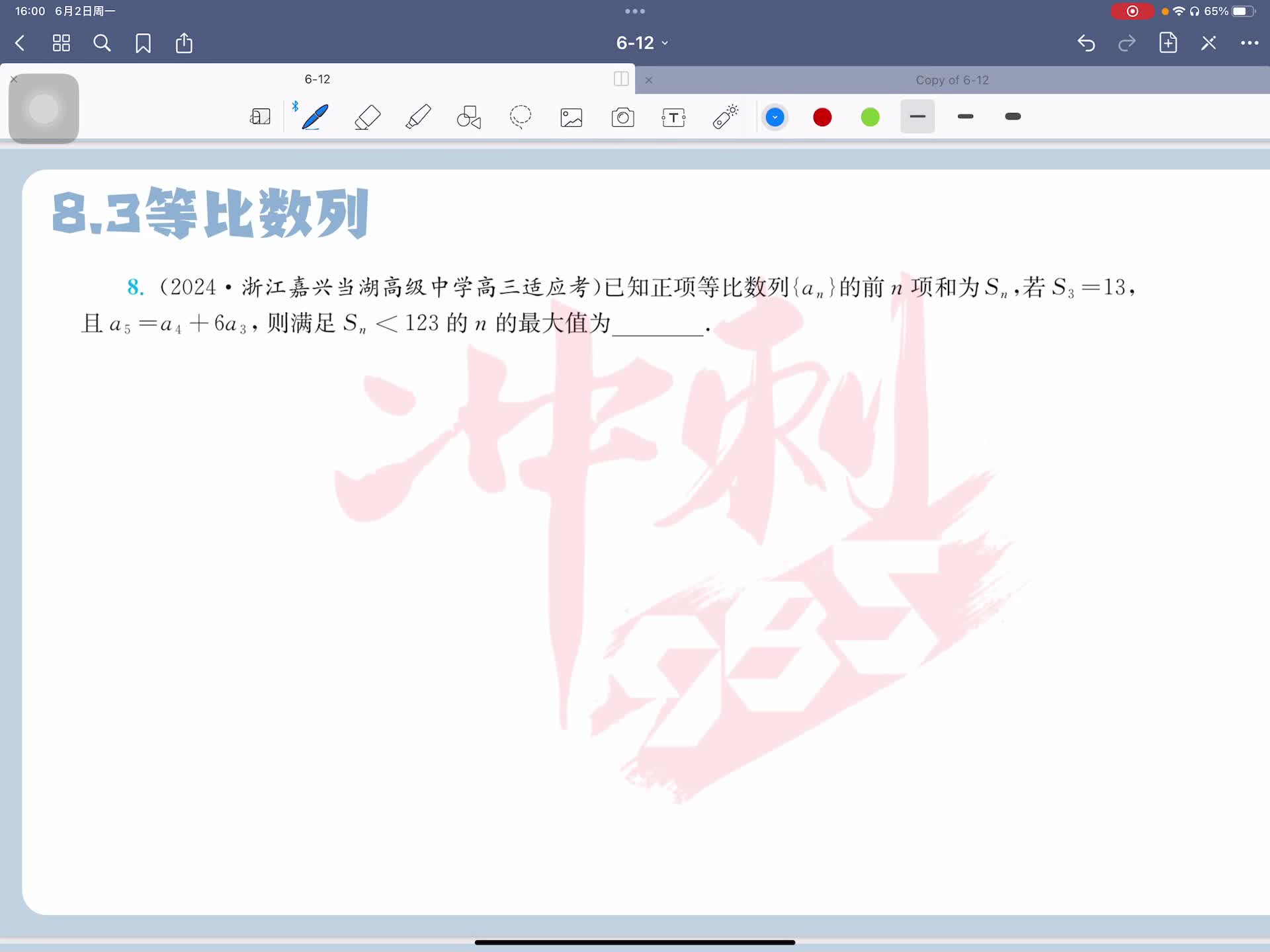
Task: Toggle the zoom window tool
Action: click(x=260, y=117)
